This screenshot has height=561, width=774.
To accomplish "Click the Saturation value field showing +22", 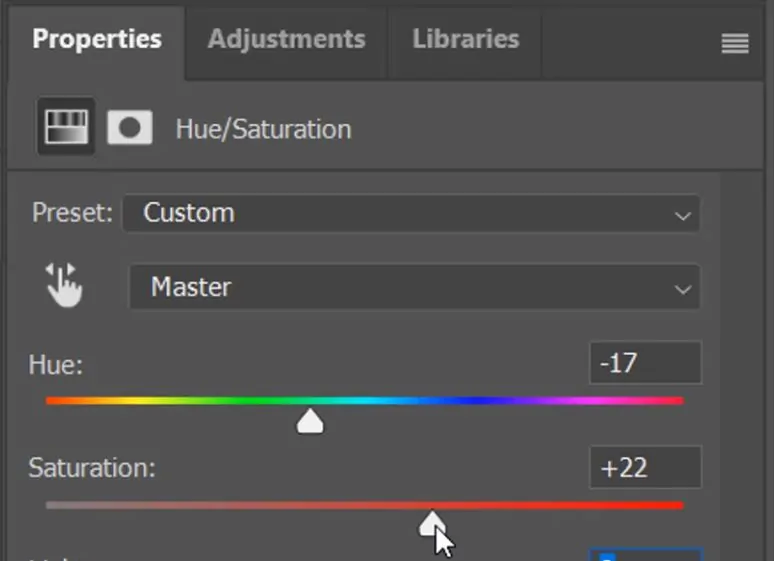I will (646, 467).
